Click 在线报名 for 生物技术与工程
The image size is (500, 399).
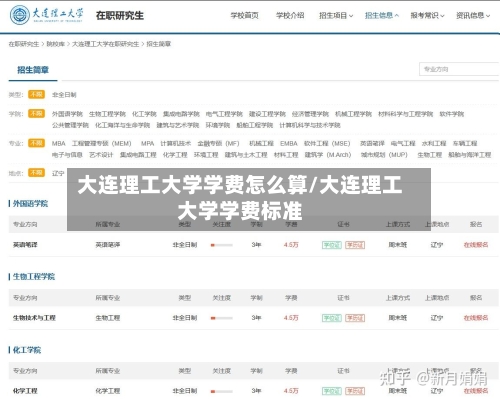coord(476,318)
